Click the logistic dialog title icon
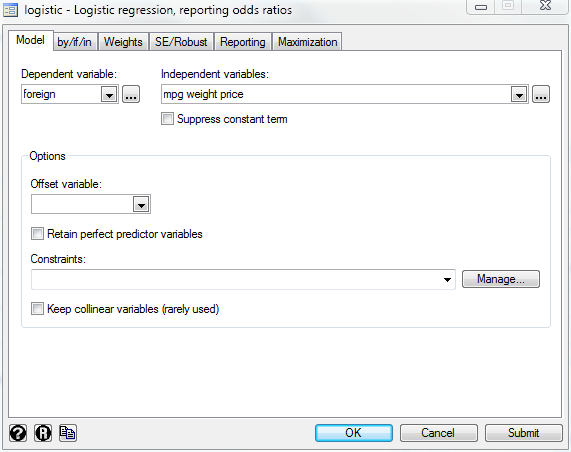 click(x=11, y=10)
